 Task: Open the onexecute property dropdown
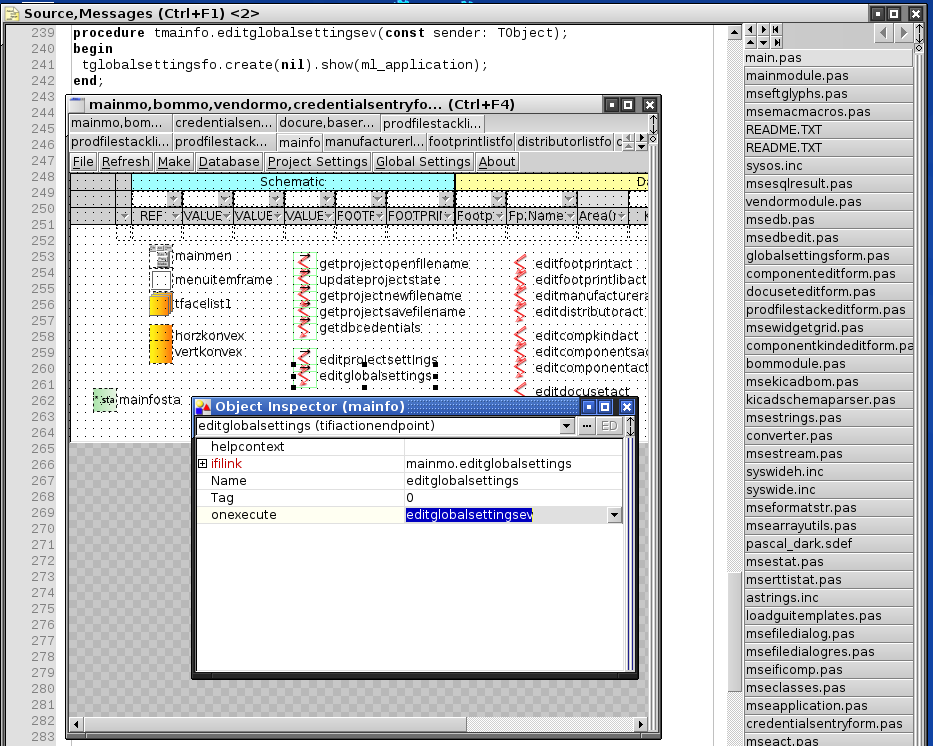pyautogui.click(x=613, y=515)
